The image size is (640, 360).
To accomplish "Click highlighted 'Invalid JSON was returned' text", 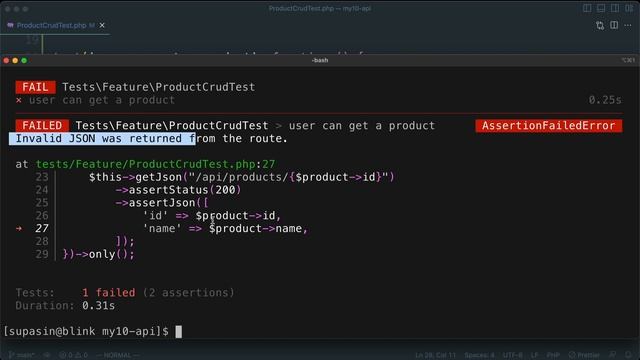I will coord(102,138).
